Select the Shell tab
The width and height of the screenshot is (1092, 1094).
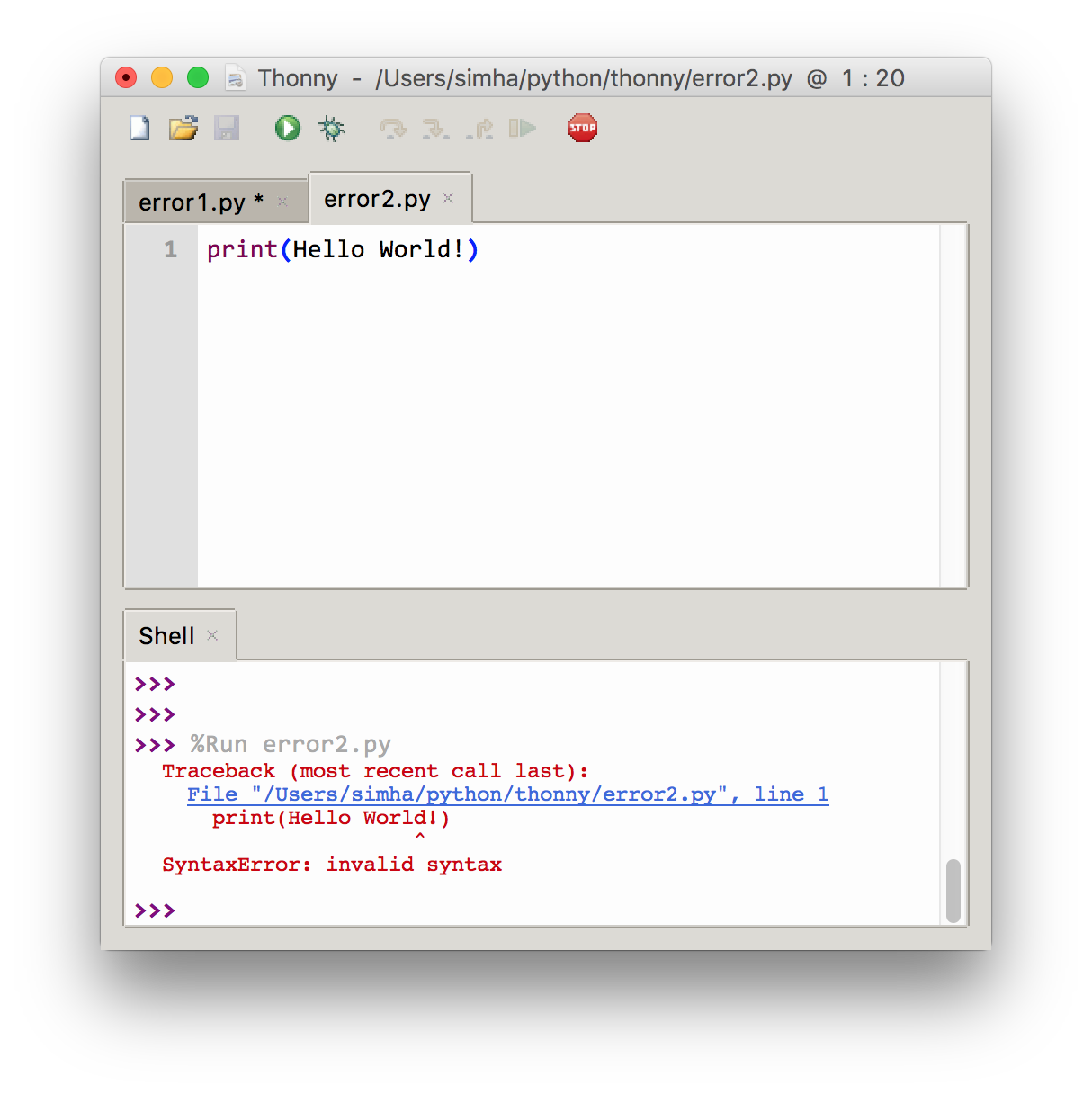166,636
